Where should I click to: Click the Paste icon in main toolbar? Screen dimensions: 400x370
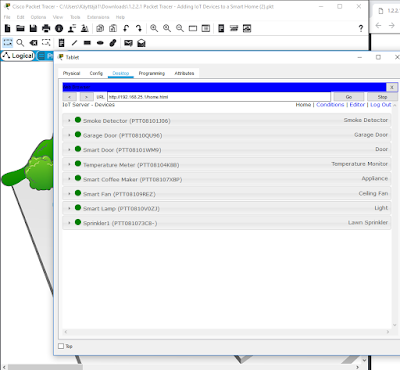tap(113, 29)
